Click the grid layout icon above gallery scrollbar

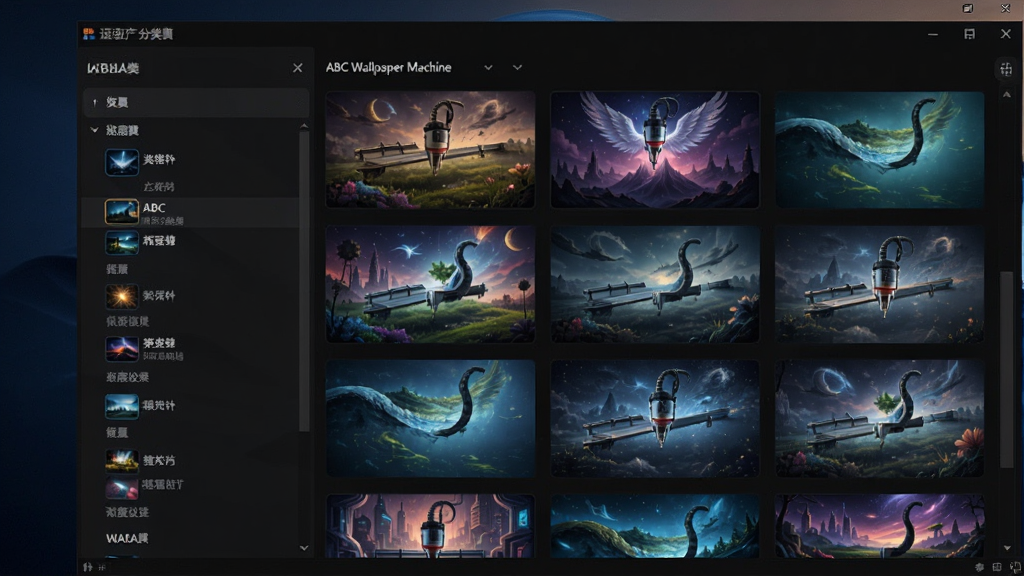point(1006,69)
